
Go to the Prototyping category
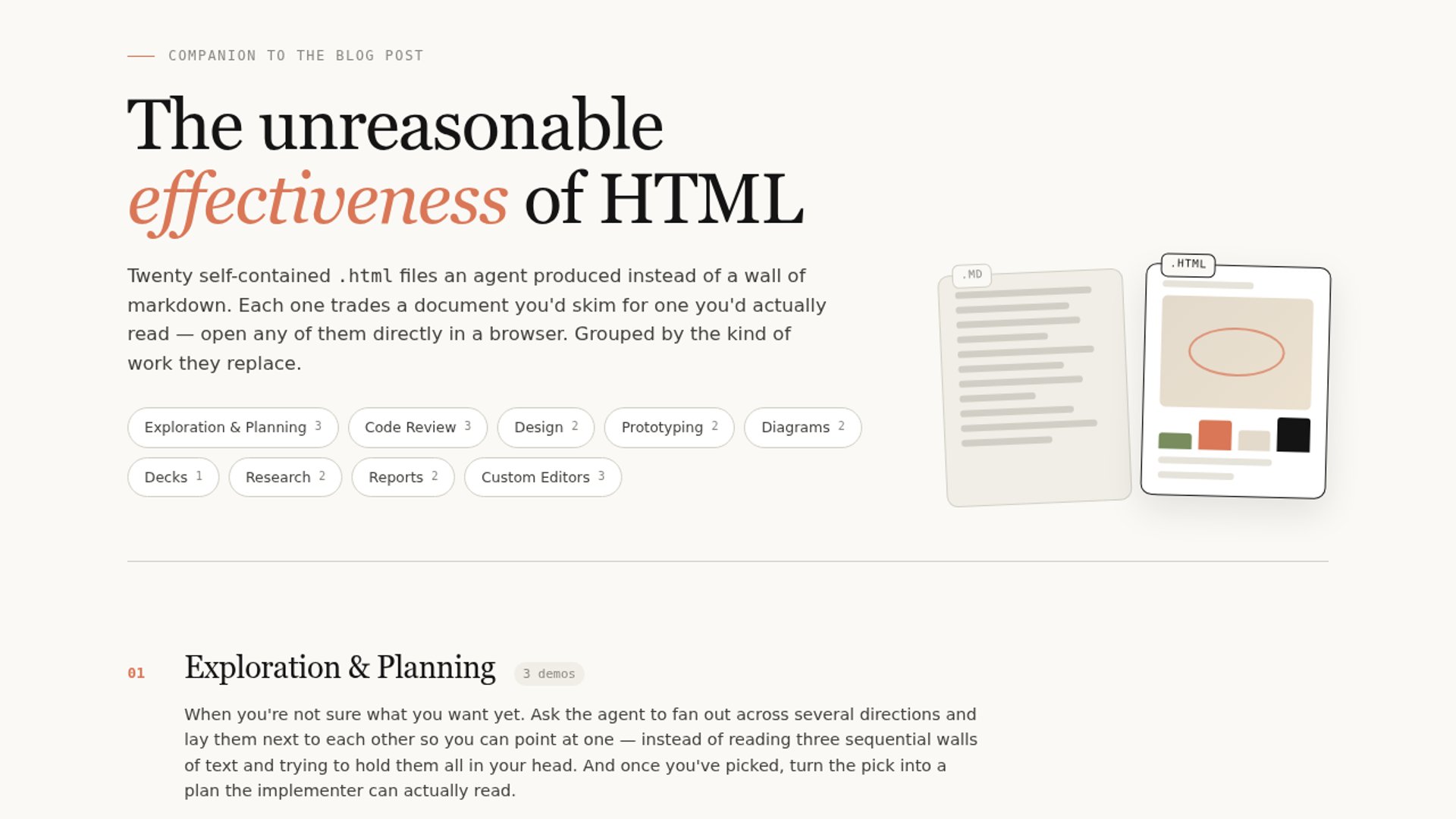670,428
